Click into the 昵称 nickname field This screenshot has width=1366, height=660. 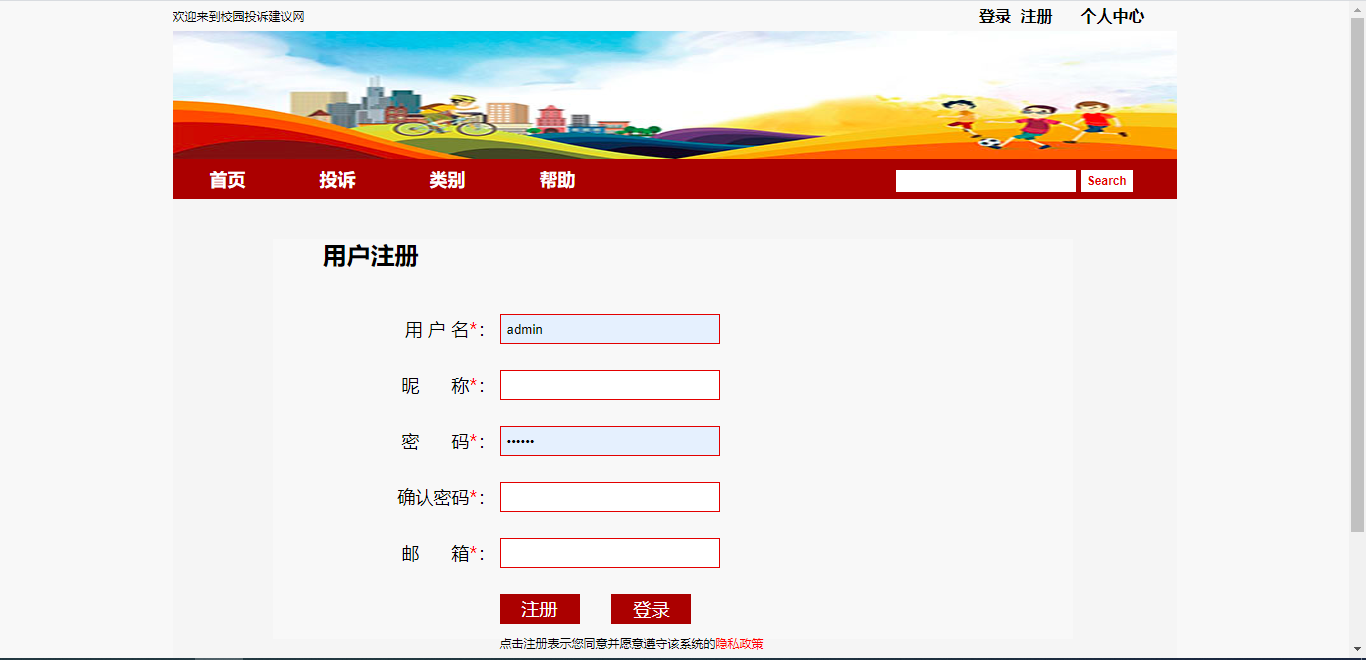tap(610, 385)
